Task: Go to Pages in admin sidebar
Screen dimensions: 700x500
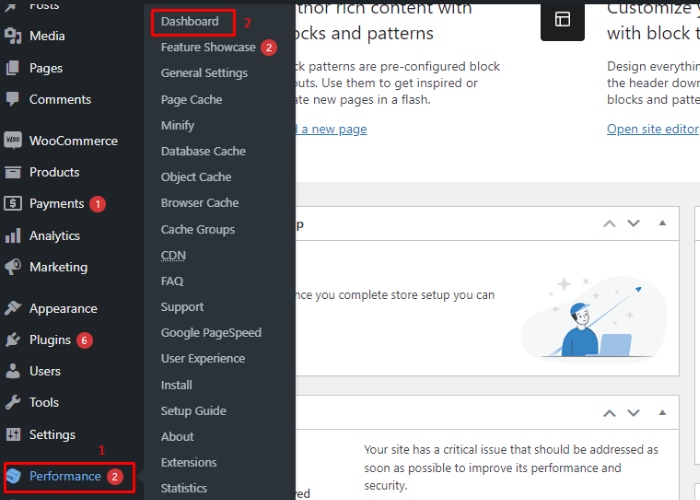Action: point(46,68)
